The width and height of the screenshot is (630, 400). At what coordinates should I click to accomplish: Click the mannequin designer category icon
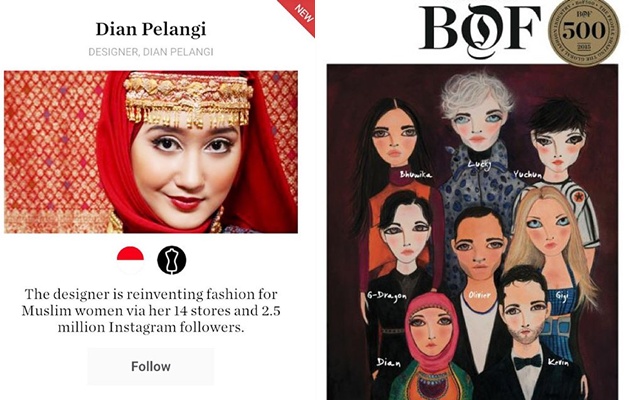pyautogui.click(x=172, y=260)
